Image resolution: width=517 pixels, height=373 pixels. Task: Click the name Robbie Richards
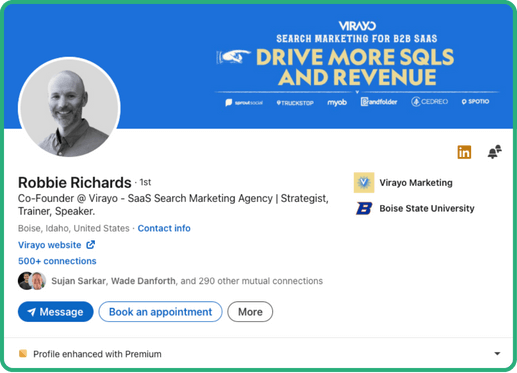coord(75,183)
